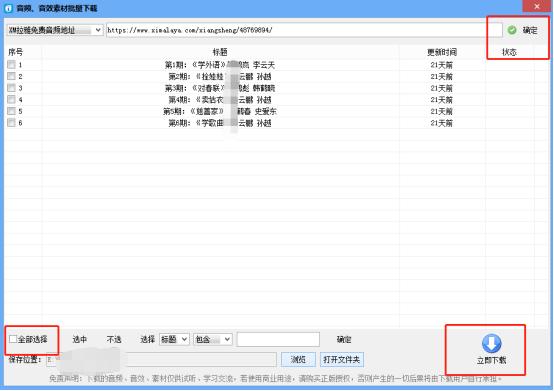554x391 pixels.
Task: Click the 浏览 browse button
Action: 298,360
